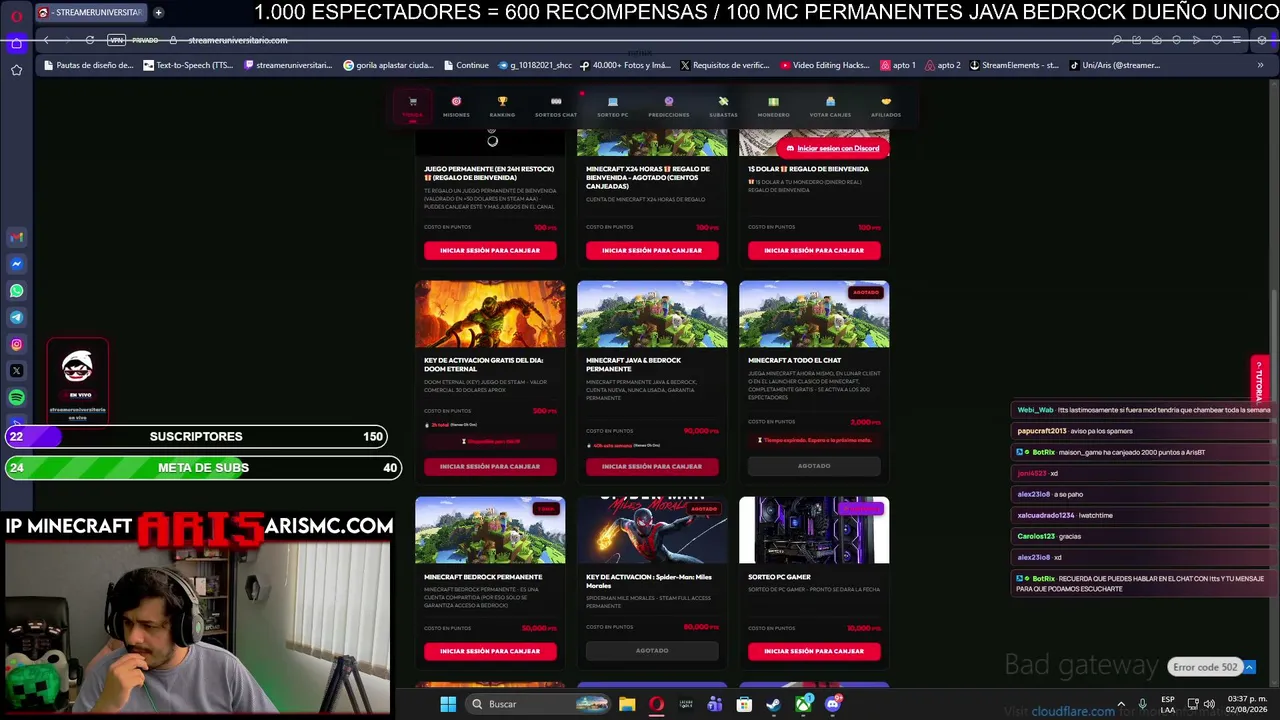The width and height of the screenshot is (1280, 720).
Task: Expand the bookmarks overflow chevron
Action: [x=1260, y=65]
